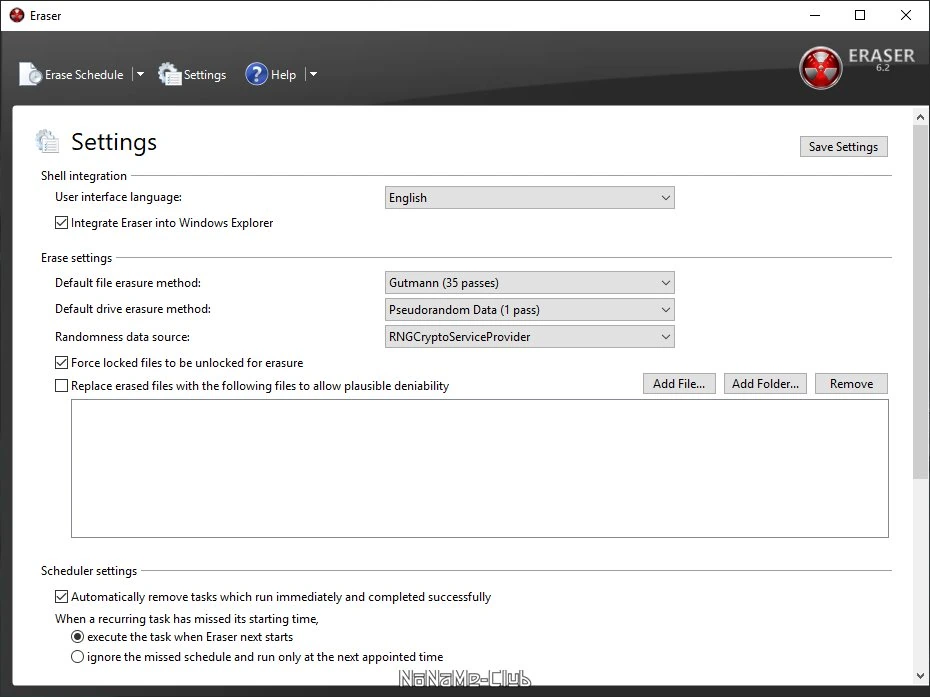Click the scrollbar down arrow

pyautogui.click(x=920, y=676)
